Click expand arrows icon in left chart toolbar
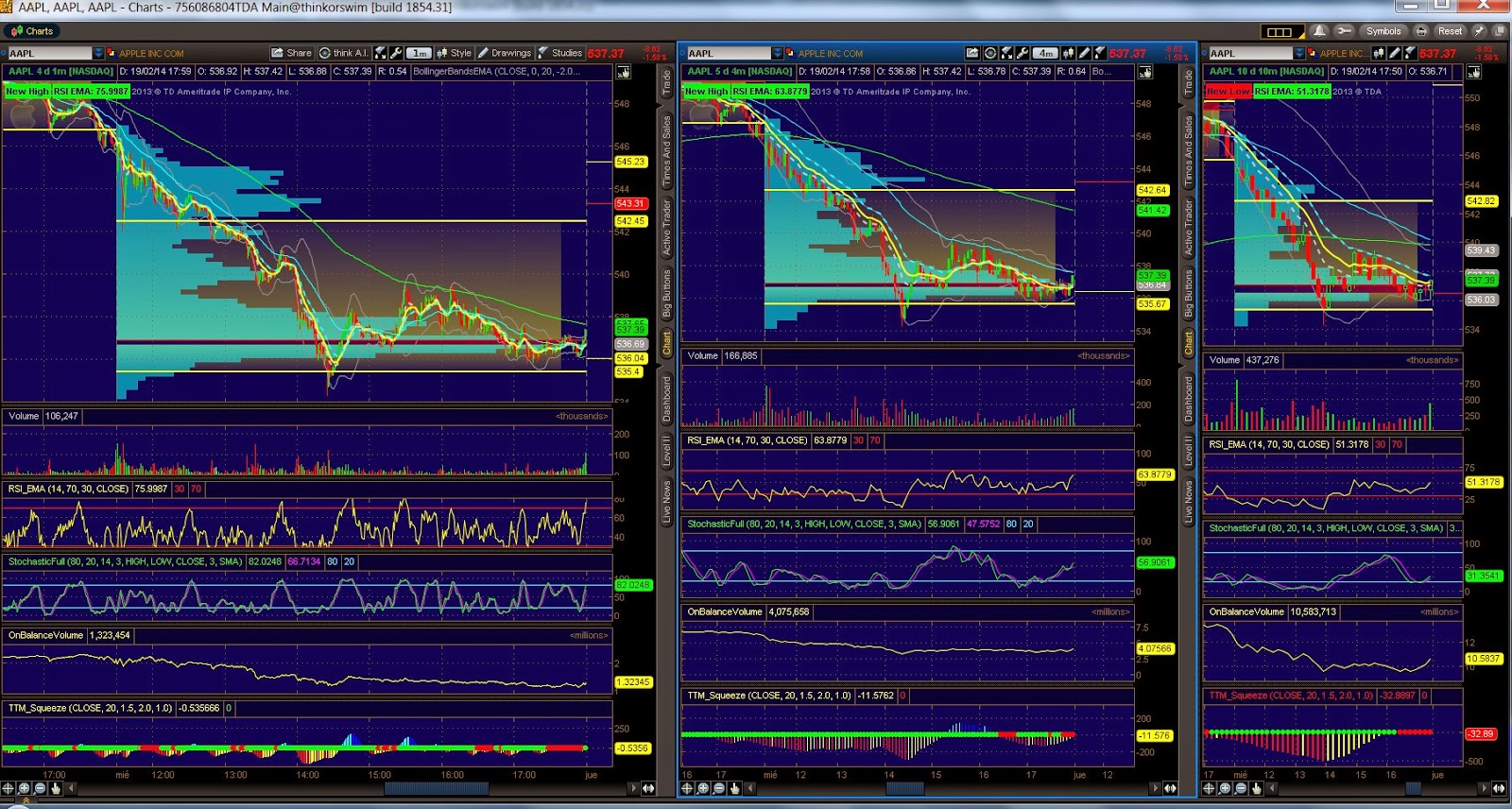 tap(381, 53)
